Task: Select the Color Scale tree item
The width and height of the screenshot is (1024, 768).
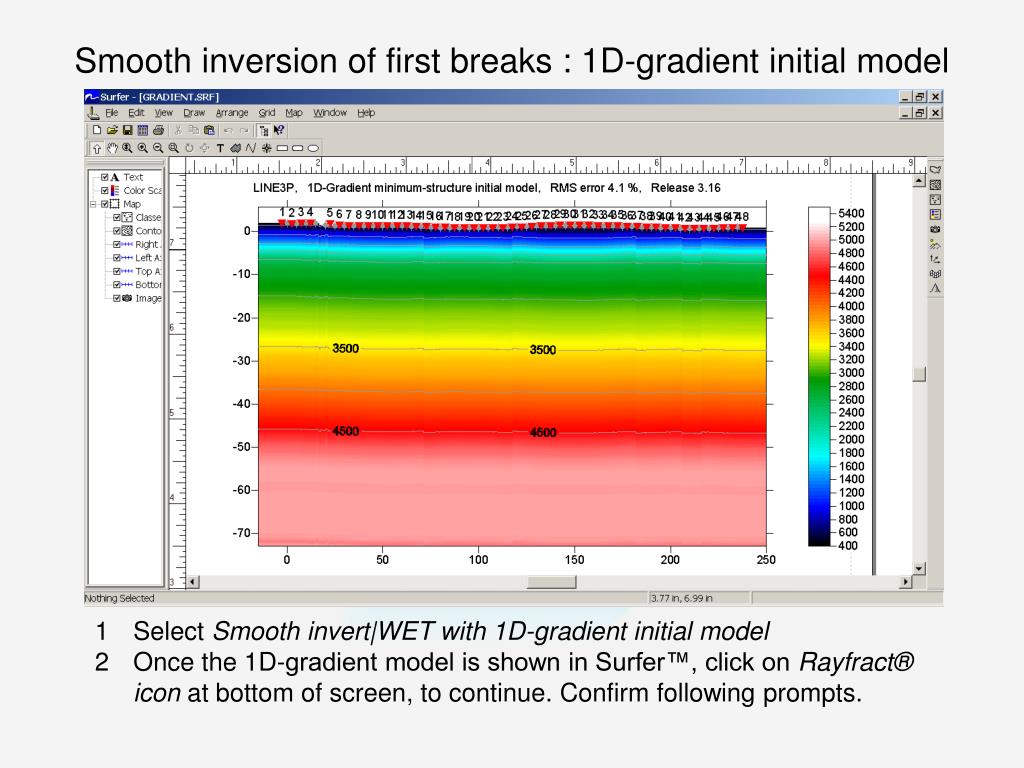Action: tap(142, 191)
